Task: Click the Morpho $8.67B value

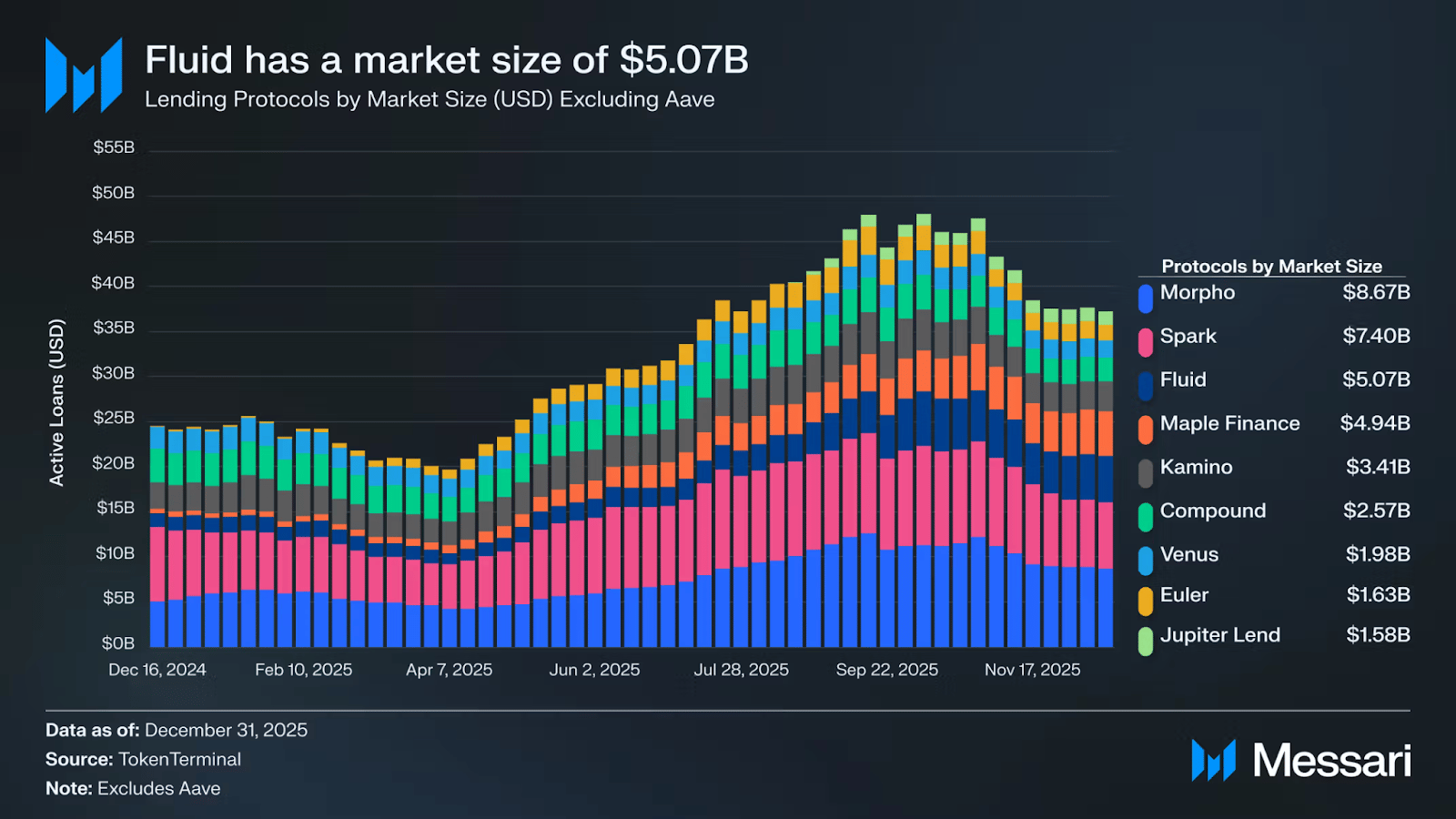Action: pos(1376,292)
